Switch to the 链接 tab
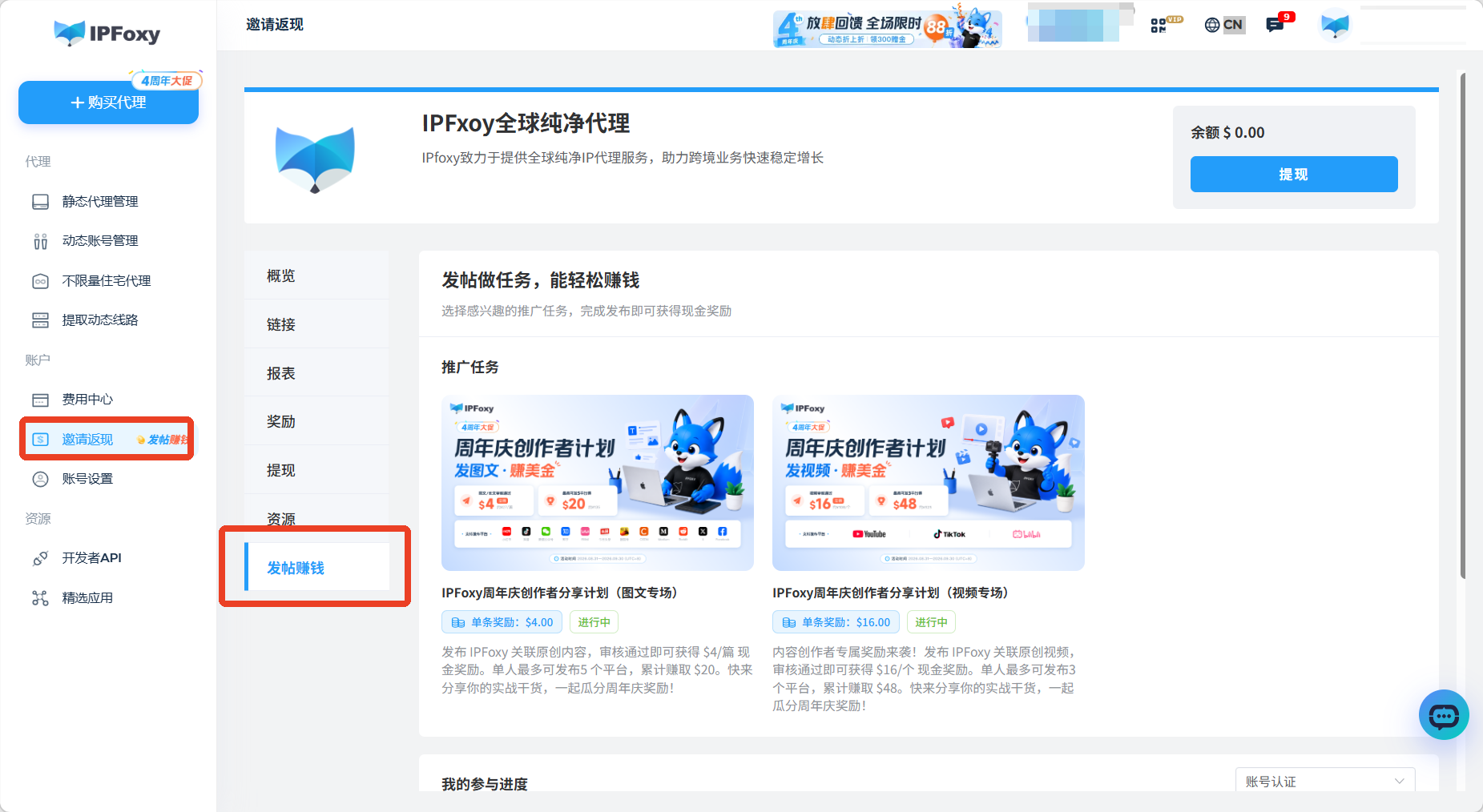The image size is (1483, 812). coord(316,324)
